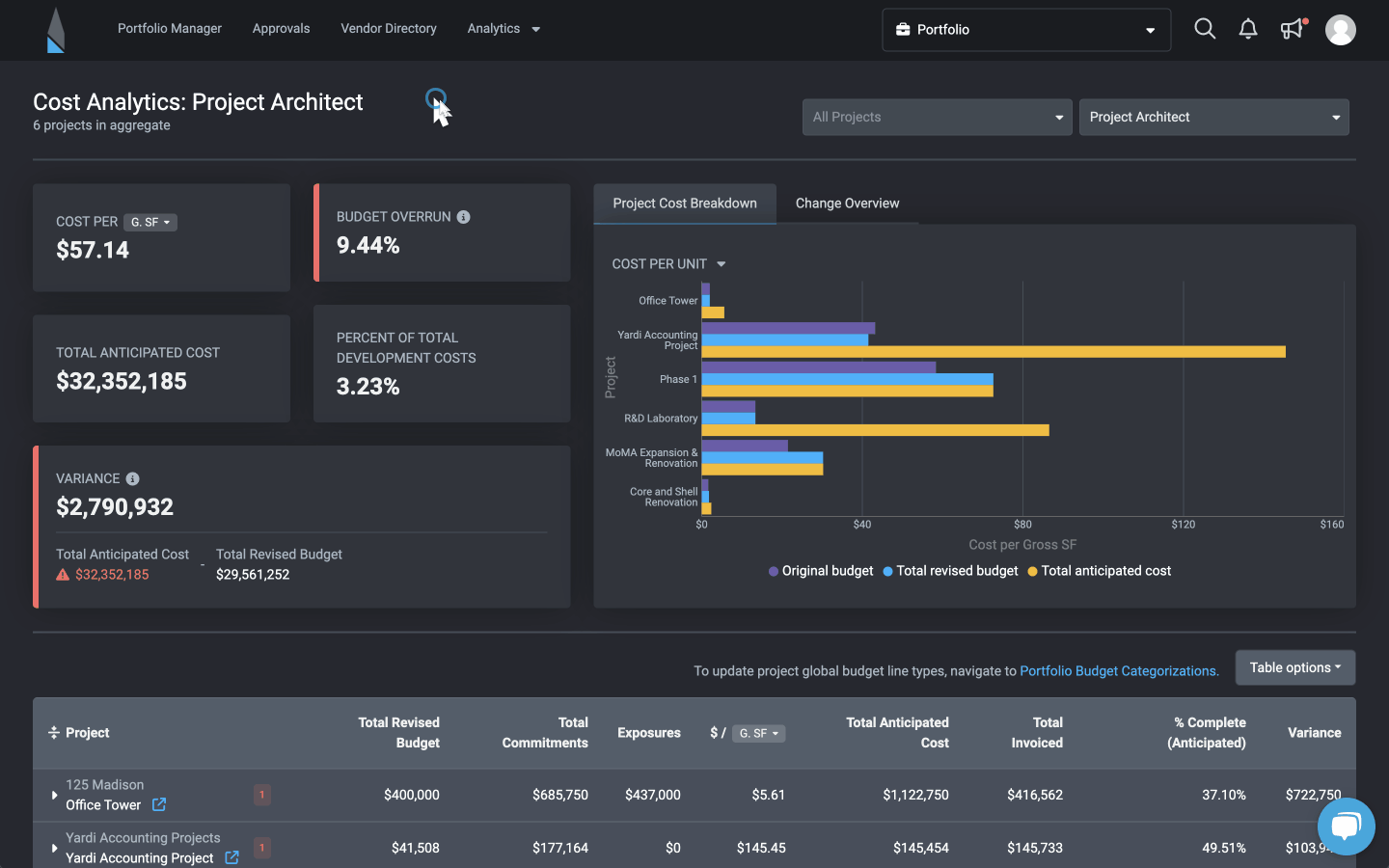Image resolution: width=1389 pixels, height=868 pixels.
Task: Open the Analytics menu in the navbar
Action: pos(503,28)
